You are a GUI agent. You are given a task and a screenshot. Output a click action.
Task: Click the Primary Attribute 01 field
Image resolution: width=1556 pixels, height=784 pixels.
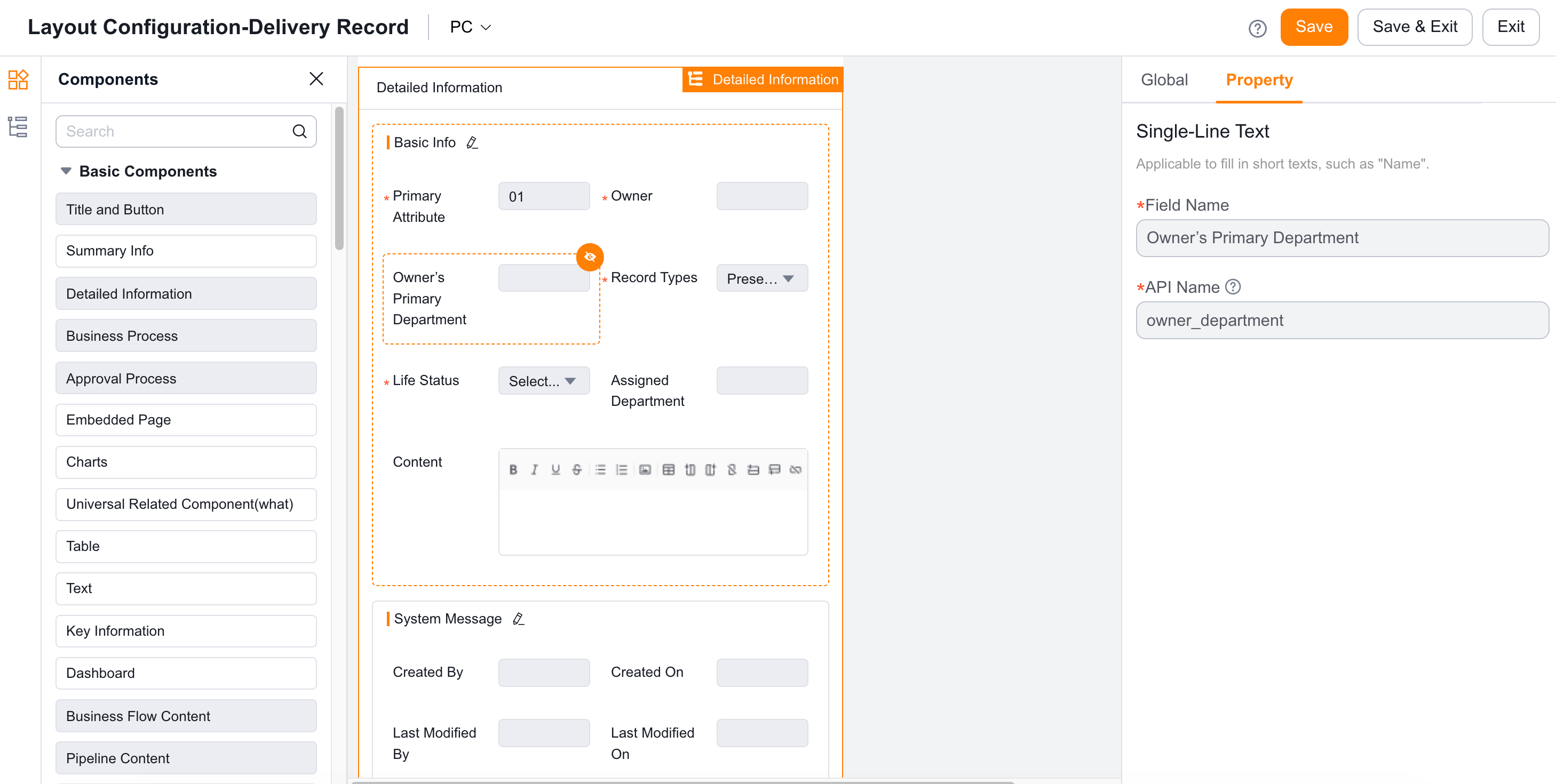tap(544, 196)
